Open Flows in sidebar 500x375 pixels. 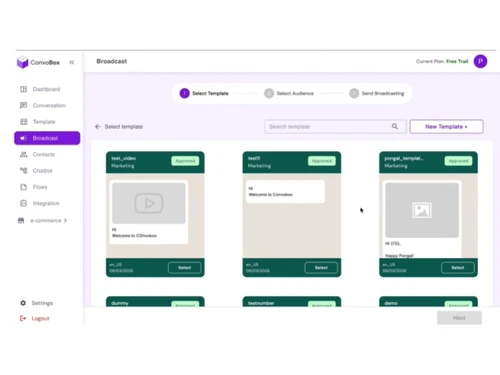pos(40,187)
